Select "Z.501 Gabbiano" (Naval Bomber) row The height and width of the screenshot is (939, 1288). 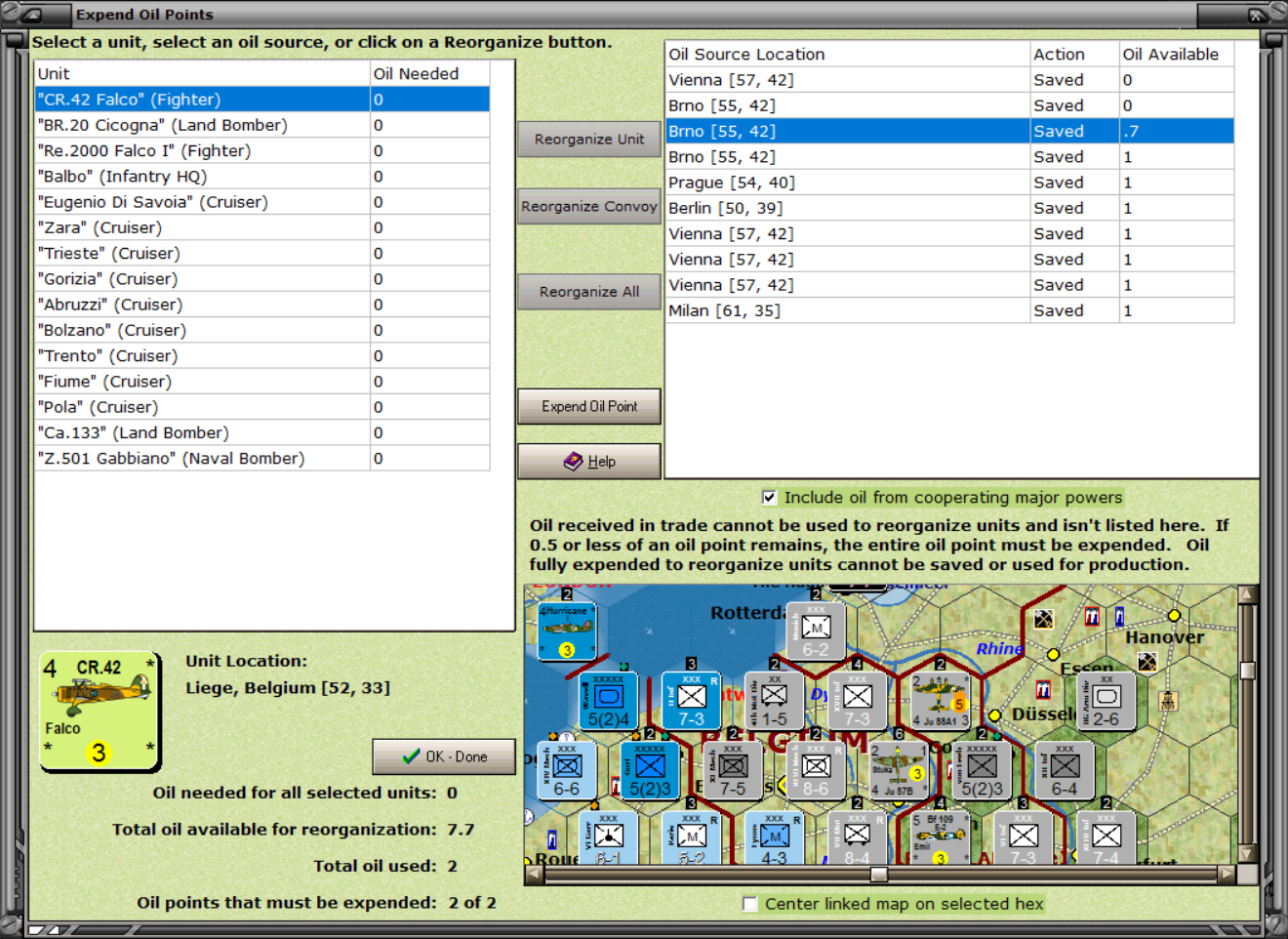pyautogui.click(x=262, y=458)
